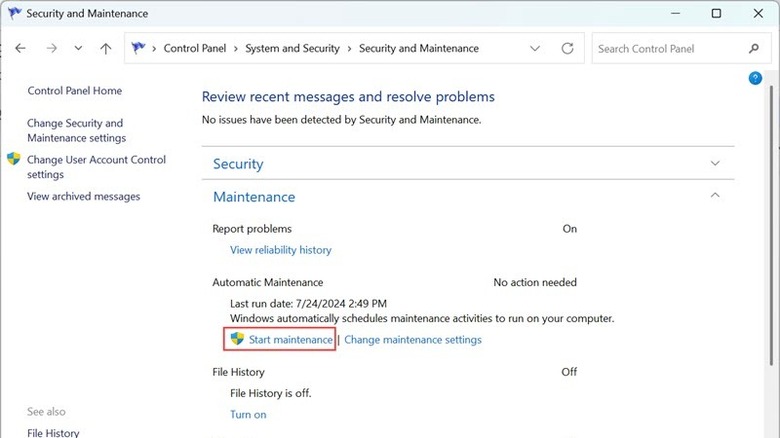Expand the Security section chevron
This screenshot has height=438, width=780.
(x=715, y=163)
